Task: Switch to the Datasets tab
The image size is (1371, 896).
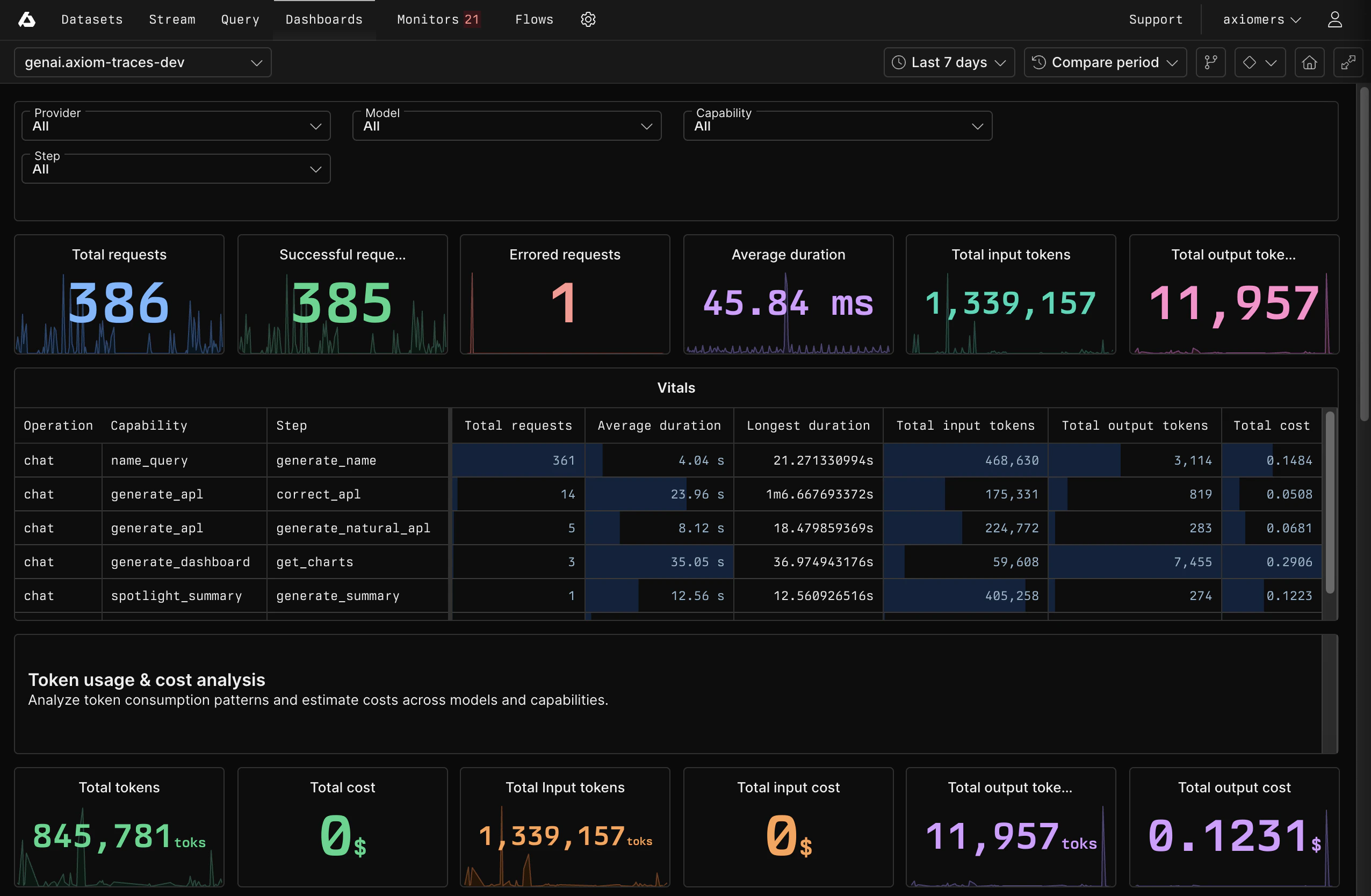Action: [x=92, y=19]
